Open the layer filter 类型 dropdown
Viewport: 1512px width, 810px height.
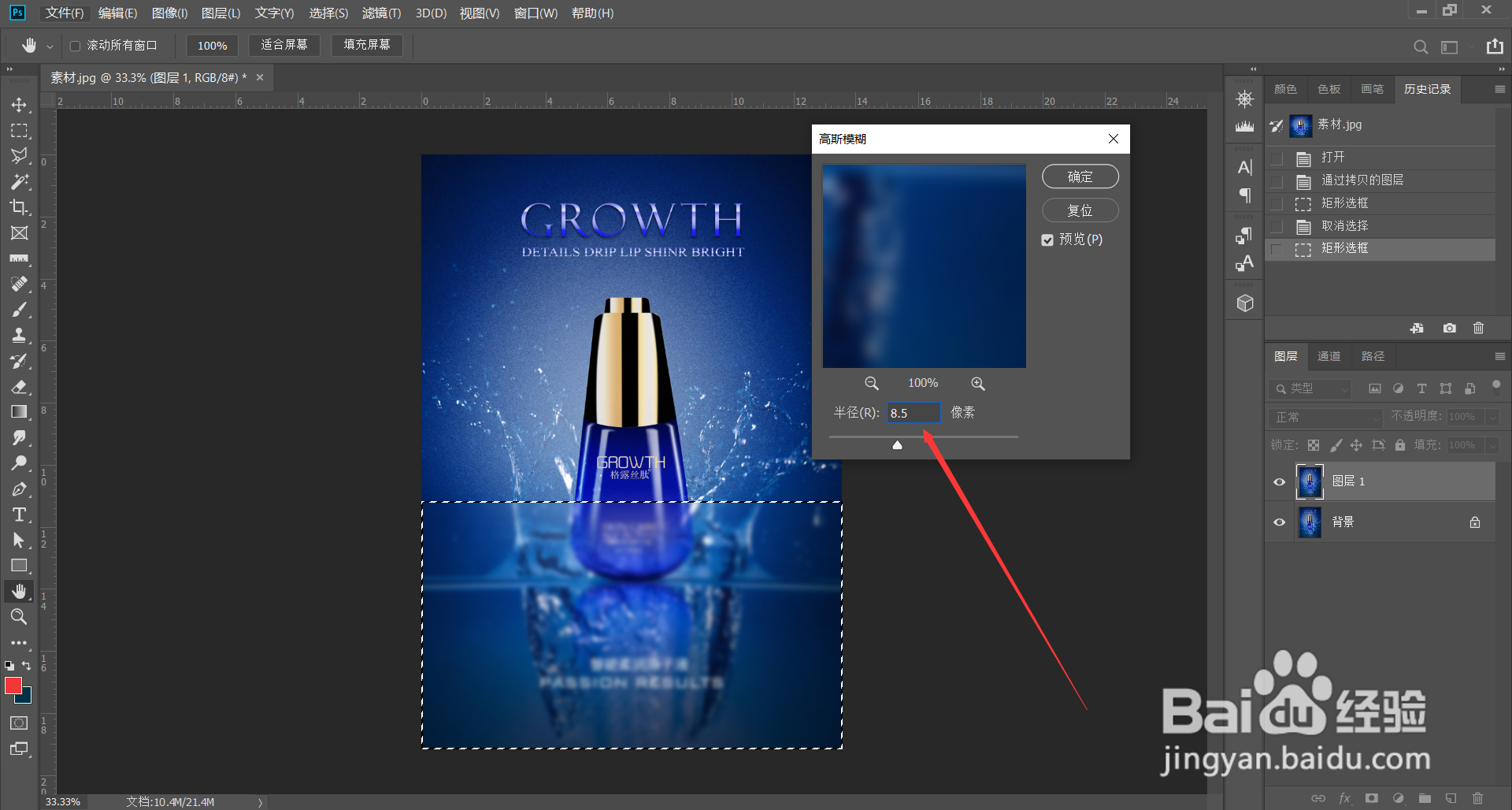click(1310, 388)
